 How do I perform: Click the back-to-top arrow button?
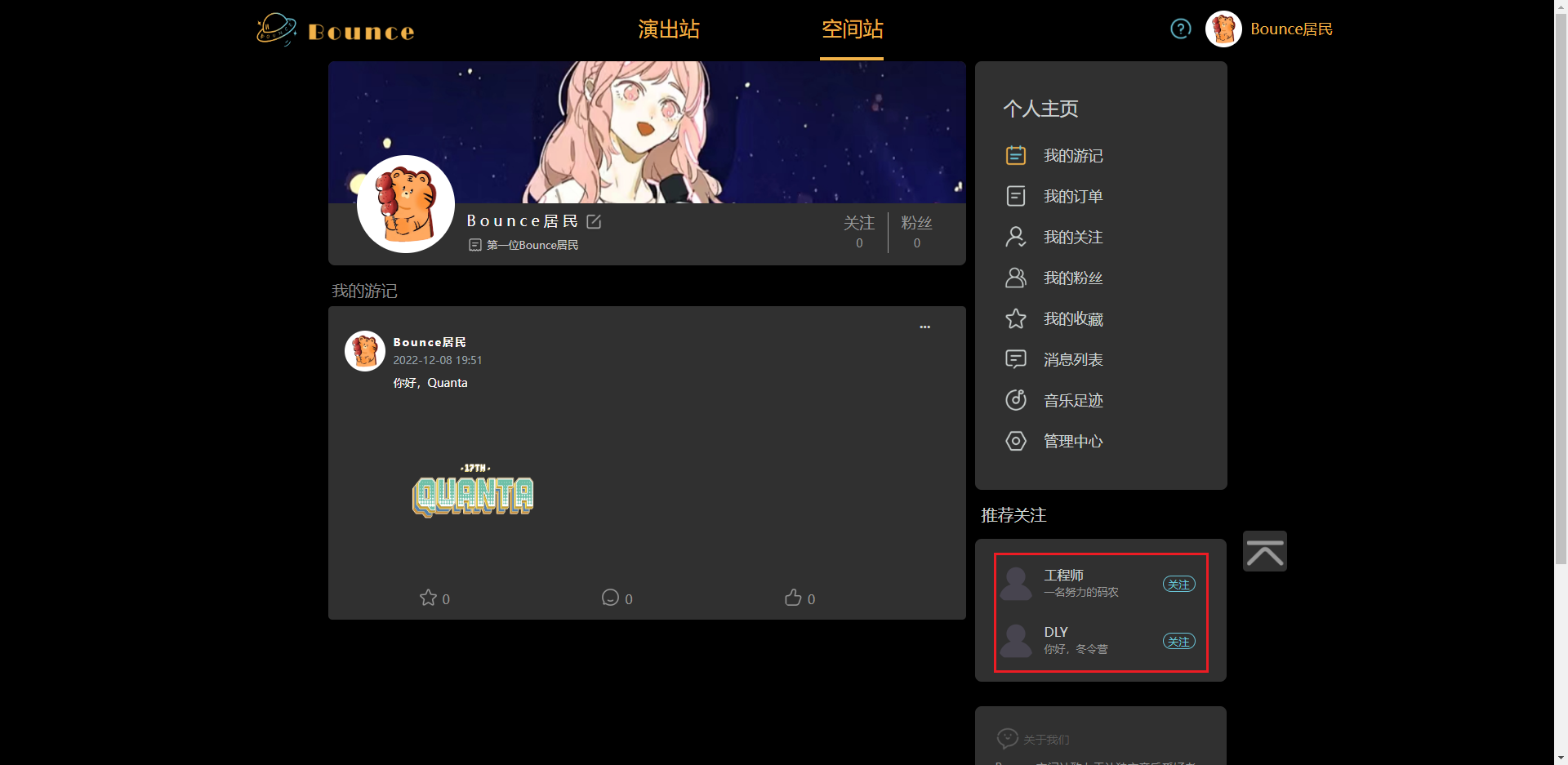point(1265,551)
